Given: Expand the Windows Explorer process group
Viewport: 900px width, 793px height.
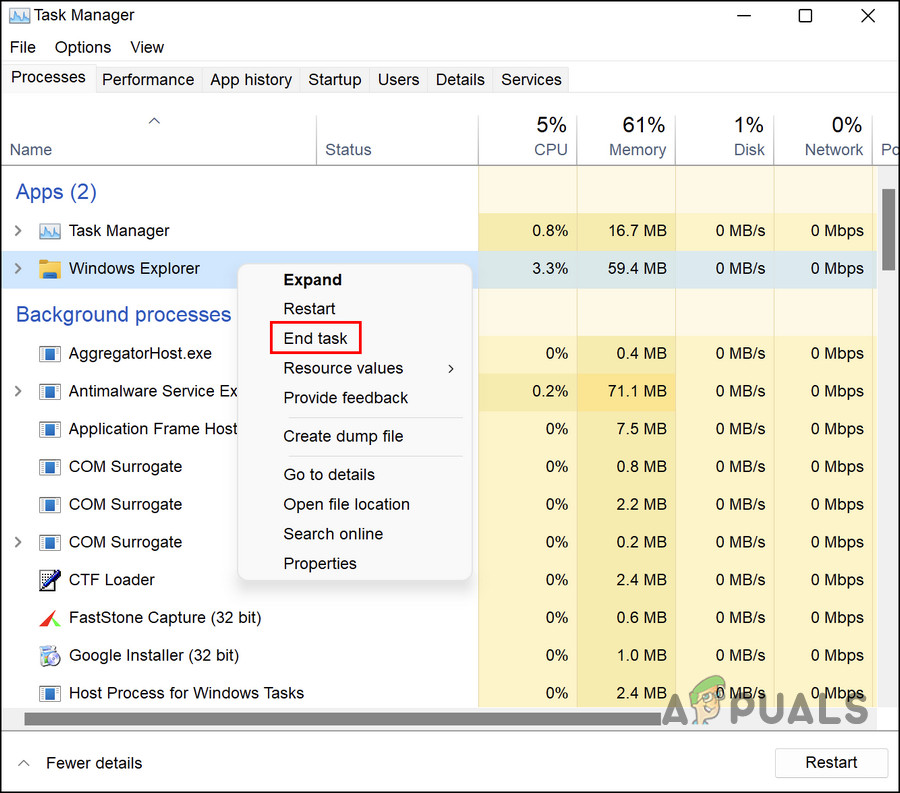Looking at the screenshot, I should point(18,269).
